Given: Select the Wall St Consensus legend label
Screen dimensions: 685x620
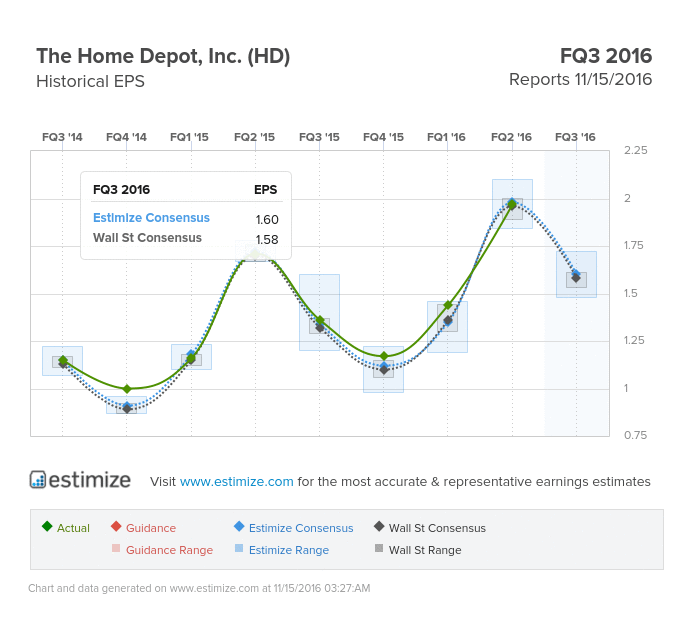Looking at the screenshot, I should click(437, 528).
